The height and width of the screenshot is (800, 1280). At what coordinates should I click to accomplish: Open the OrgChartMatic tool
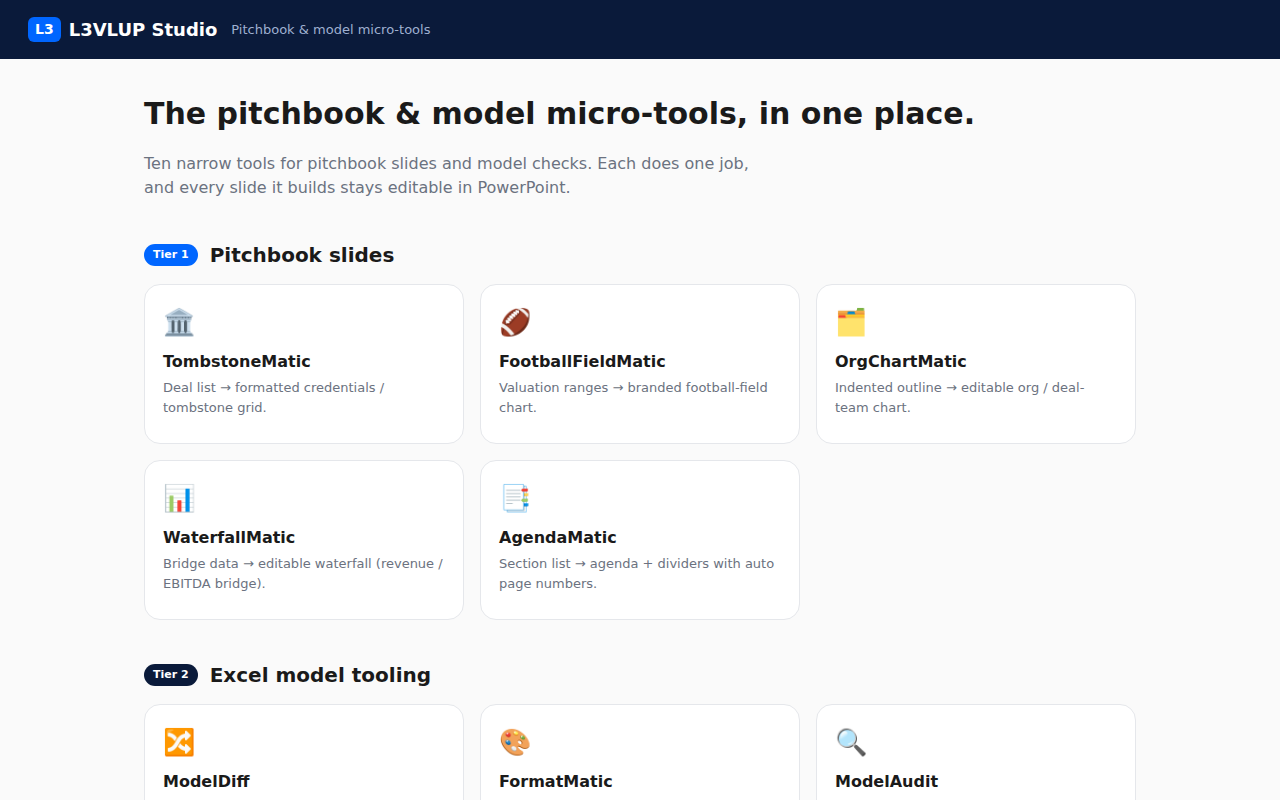pos(976,364)
